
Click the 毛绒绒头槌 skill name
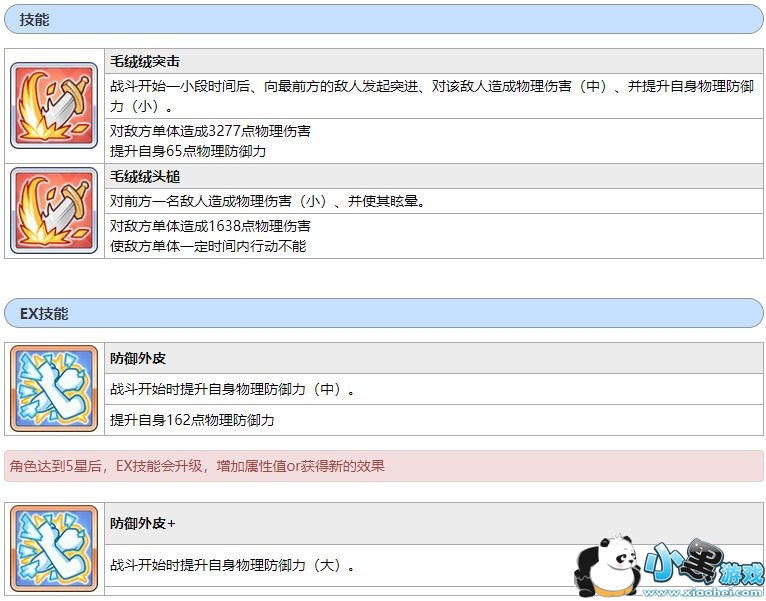pos(145,176)
